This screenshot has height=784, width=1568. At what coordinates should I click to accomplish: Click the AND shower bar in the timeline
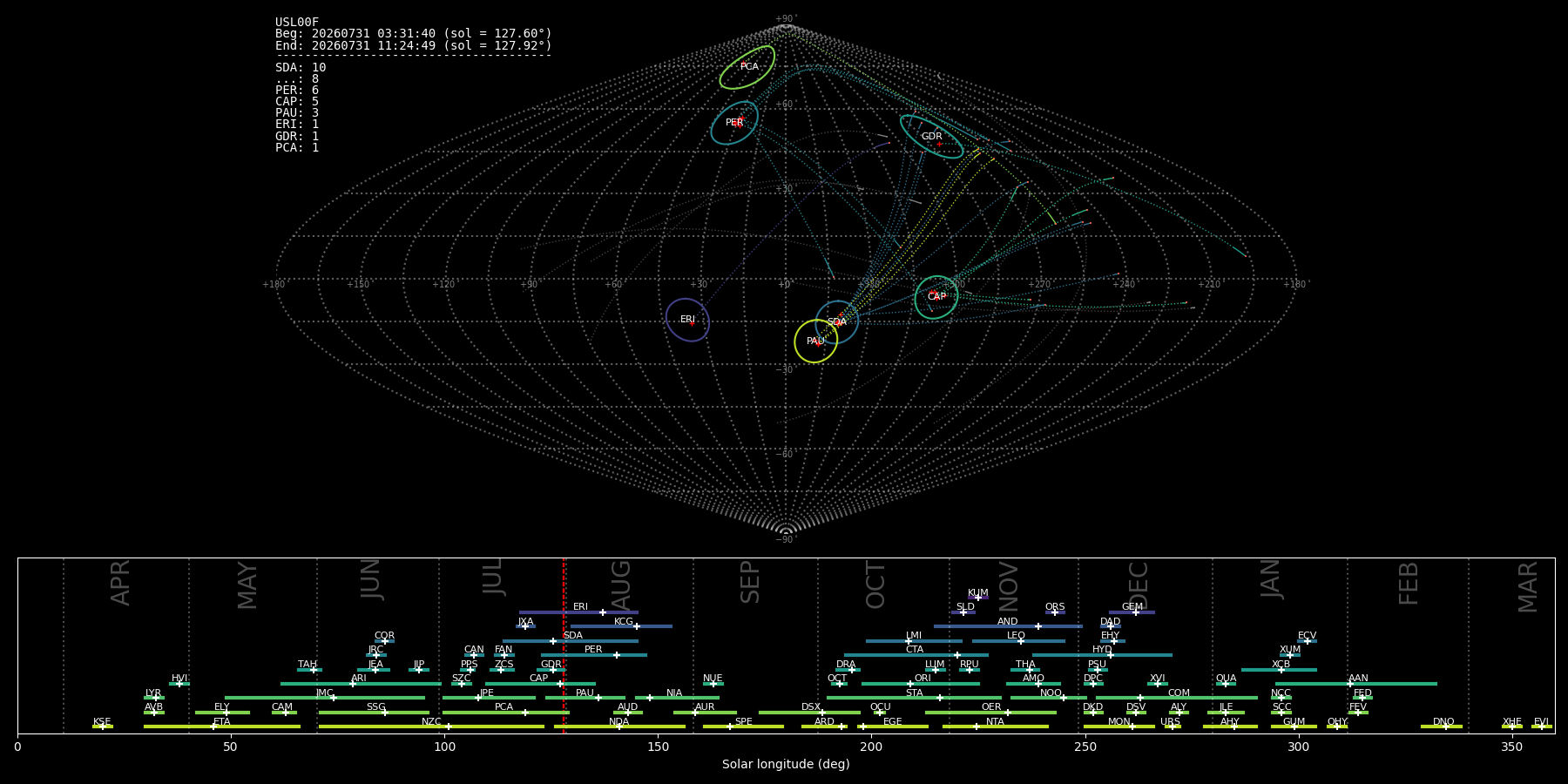[x=1008, y=626]
